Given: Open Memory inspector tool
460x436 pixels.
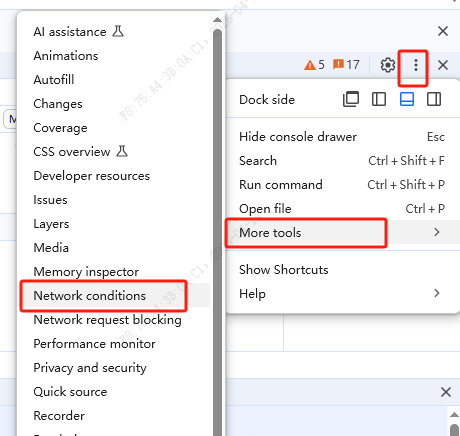Looking at the screenshot, I should [x=114, y=272].
